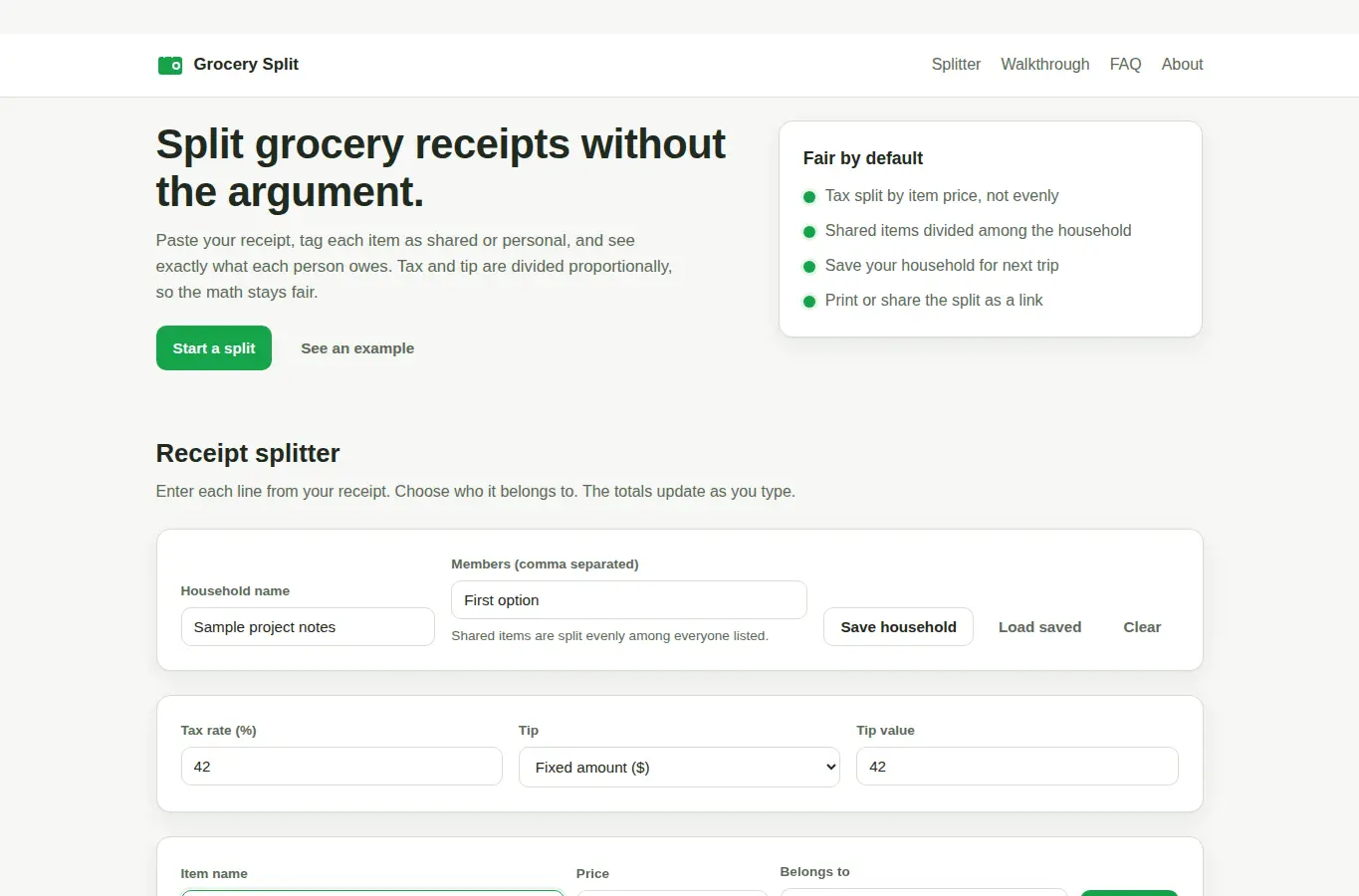Click the Start a split button
This screenshot has width=1359, height=896.
tap(214, 348)
